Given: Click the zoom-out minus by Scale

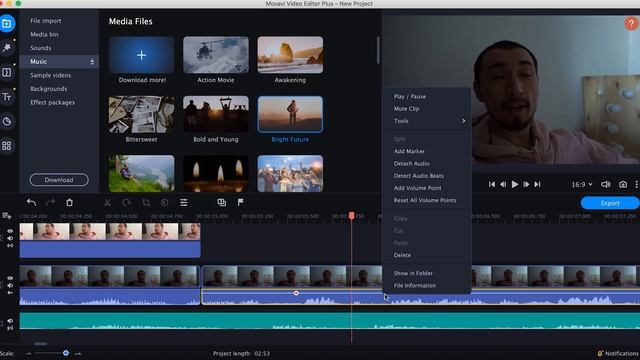Looking at the screenshot, I should 29,353.
